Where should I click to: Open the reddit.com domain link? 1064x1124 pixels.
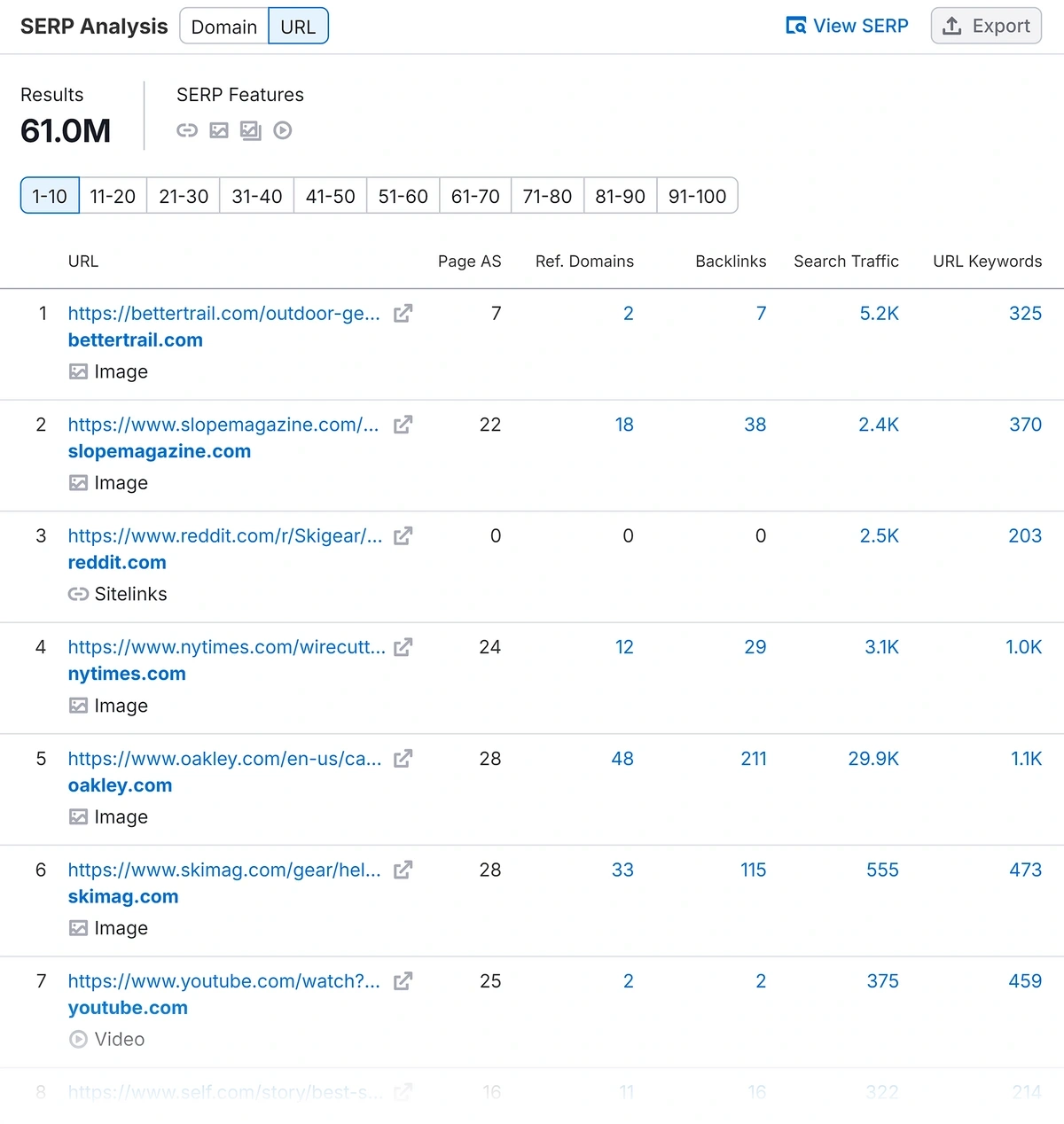(117, 563)
